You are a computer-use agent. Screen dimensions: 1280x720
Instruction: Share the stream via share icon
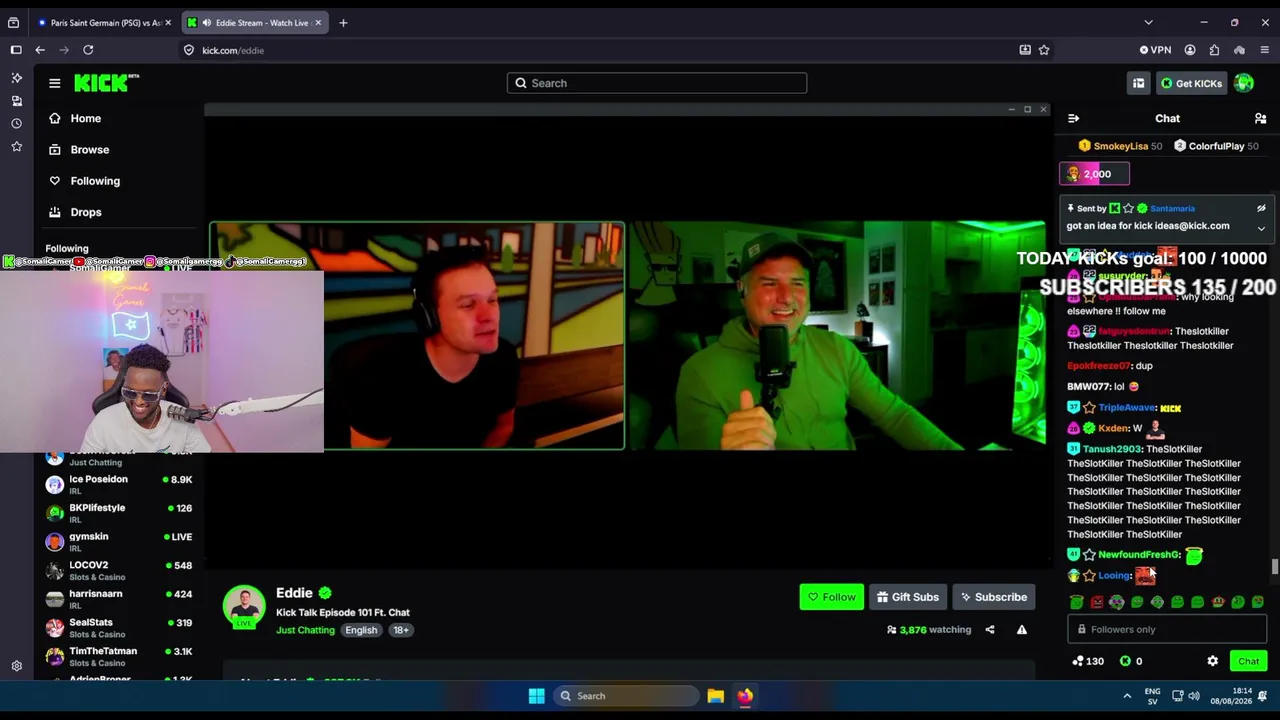(x=990, y=630)
